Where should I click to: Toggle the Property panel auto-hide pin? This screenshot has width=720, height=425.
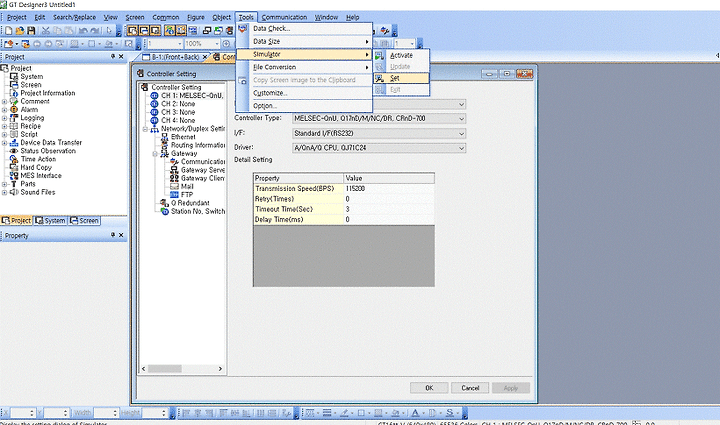point(113,235)
